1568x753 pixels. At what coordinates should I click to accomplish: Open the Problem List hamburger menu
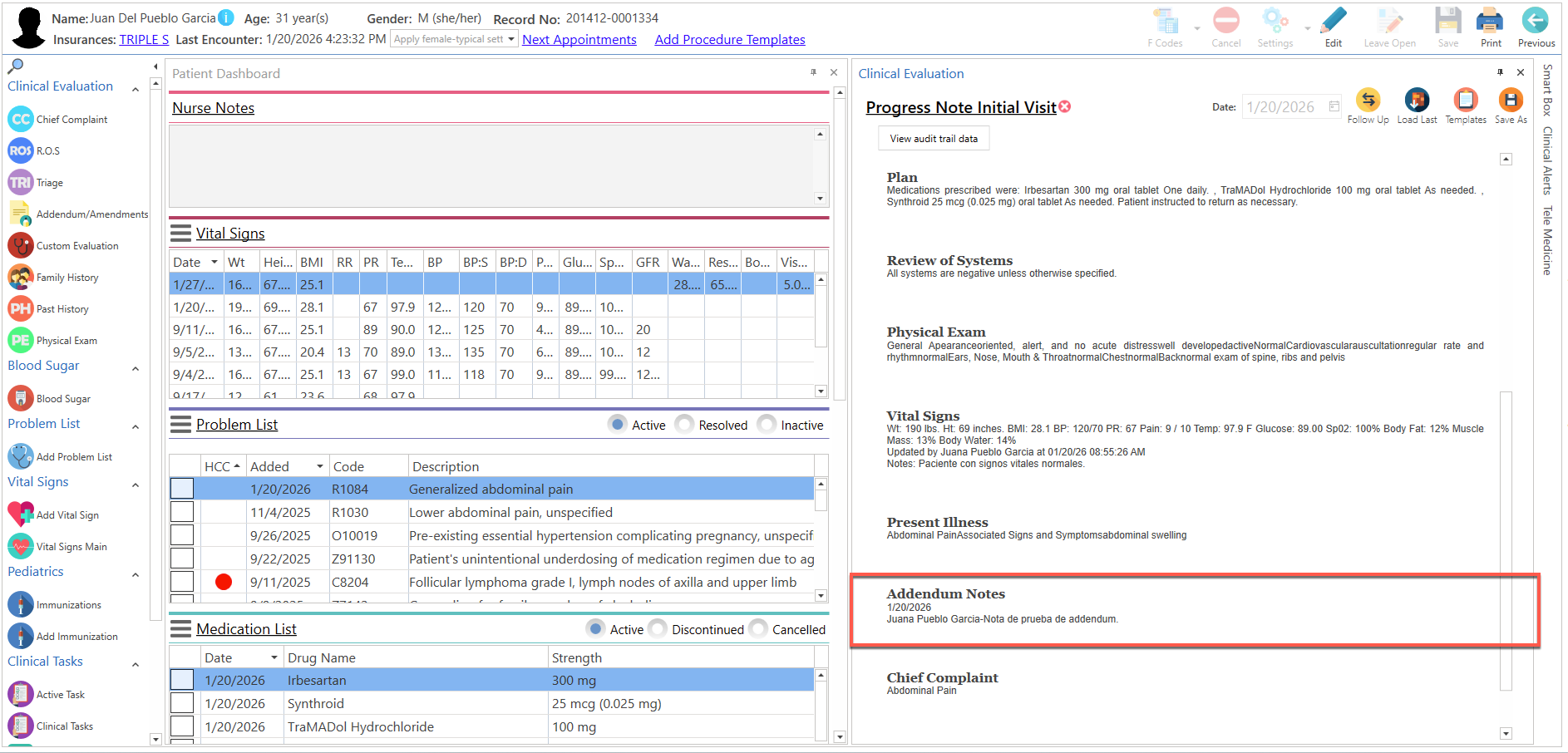coord(180,425)
